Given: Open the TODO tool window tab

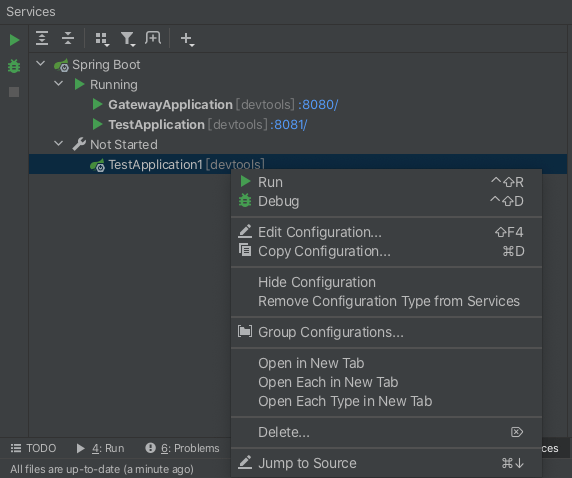Looking at the screenshot, I should coord(33,448).
